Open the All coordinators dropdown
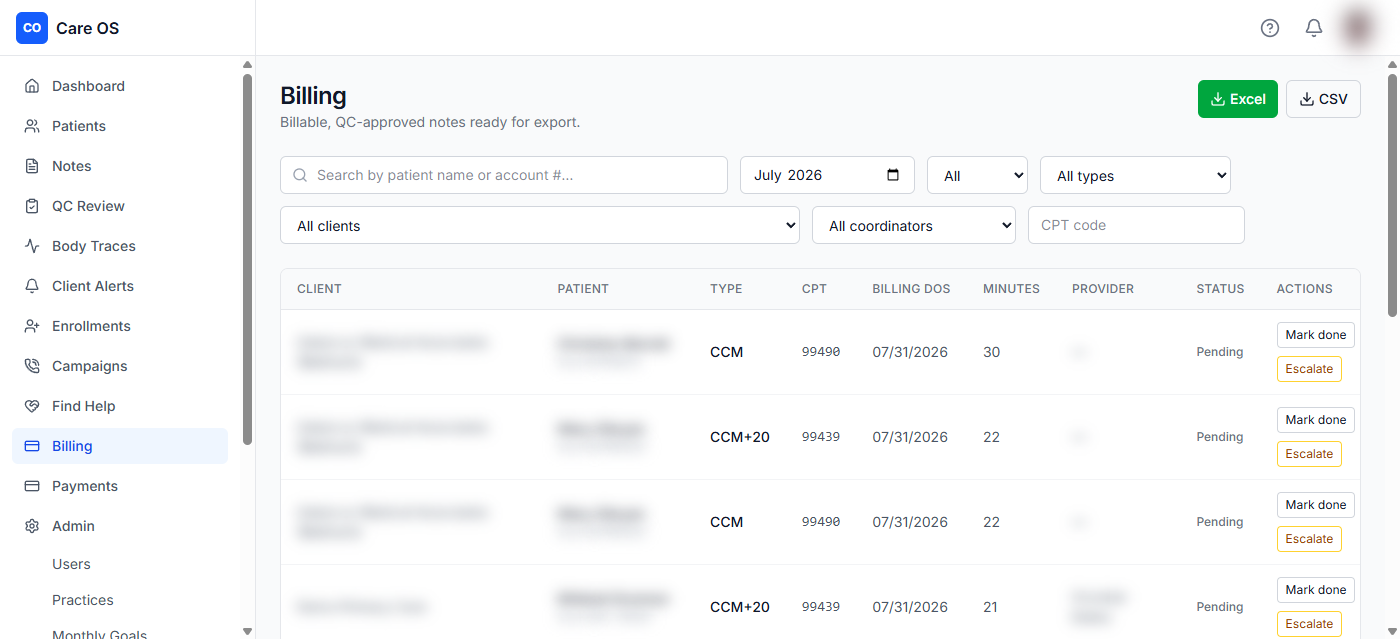Image resolution: width=1400 pixels, height=639 pixels. (914, 225)
